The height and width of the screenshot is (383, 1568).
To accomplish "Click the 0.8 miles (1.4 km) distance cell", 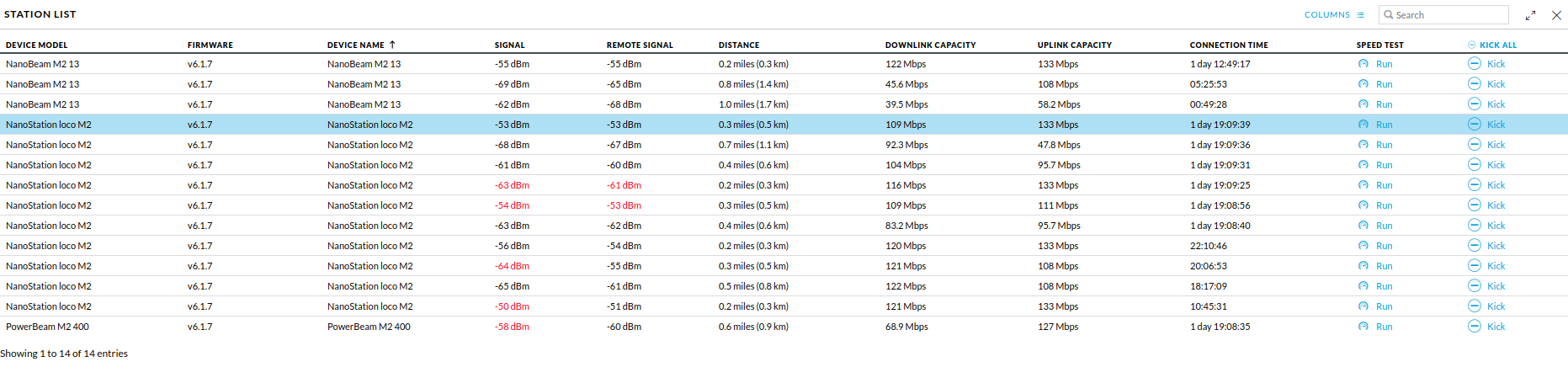I will coord(753,84).
